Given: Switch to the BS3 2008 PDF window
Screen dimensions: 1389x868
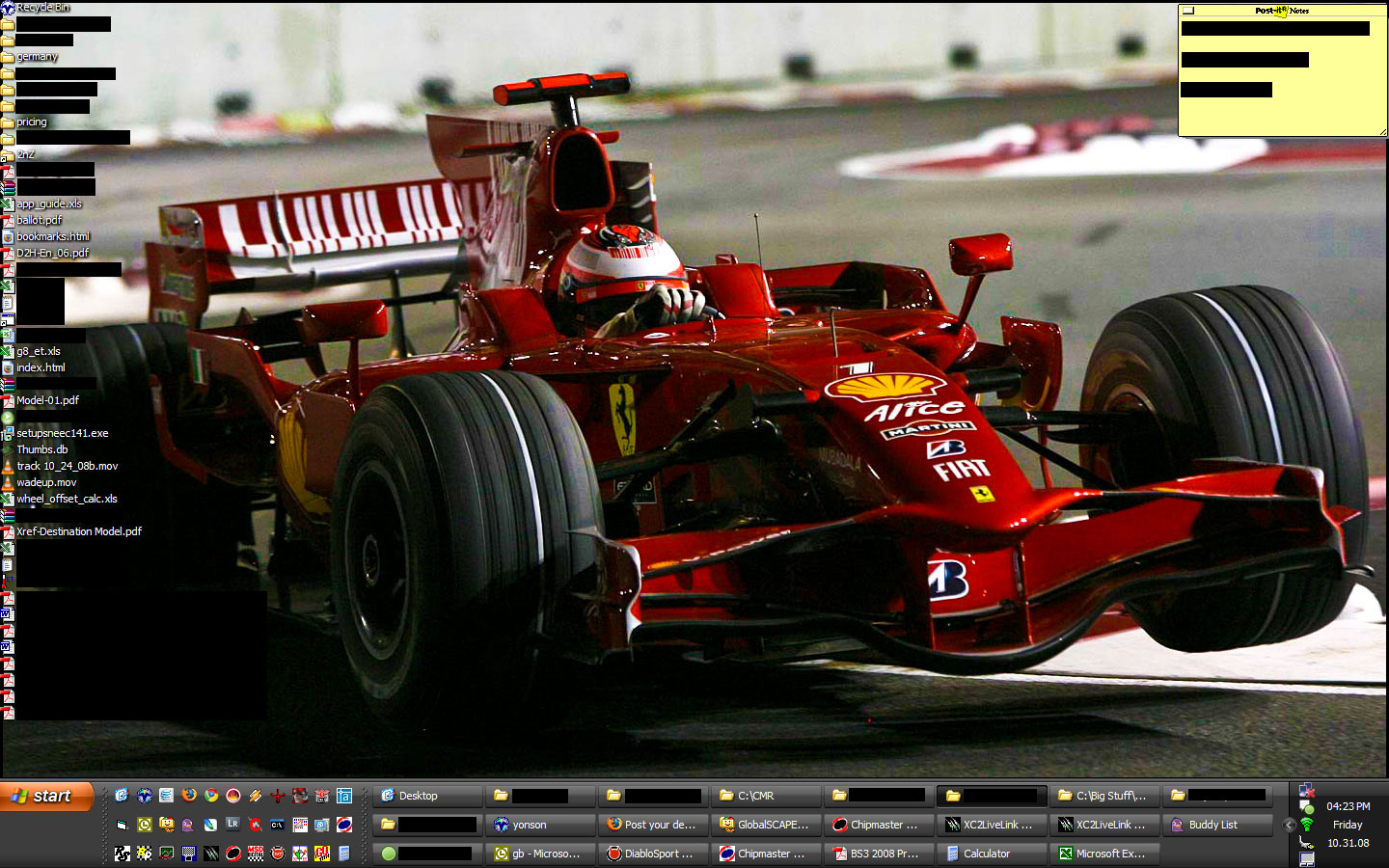Looking at the screenshot, I should [879, 854].
